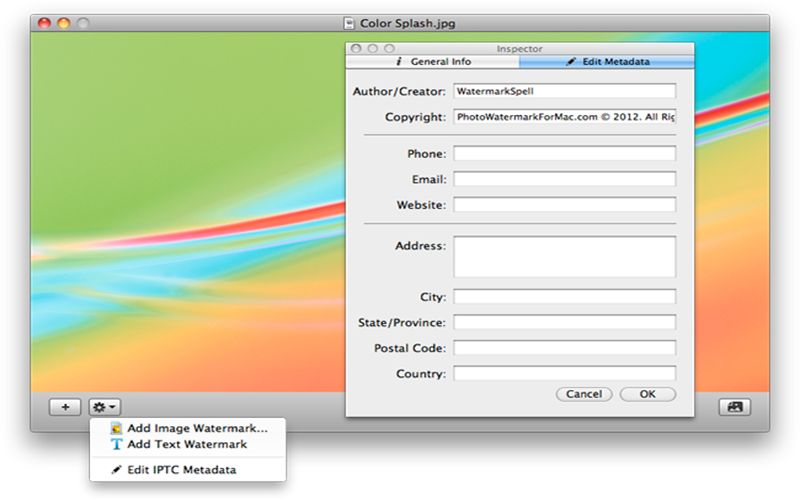Image resolution: width=800 pixels, height=500 pixels.
Task: Click inside the Address text area
Action: coord(565,257)
